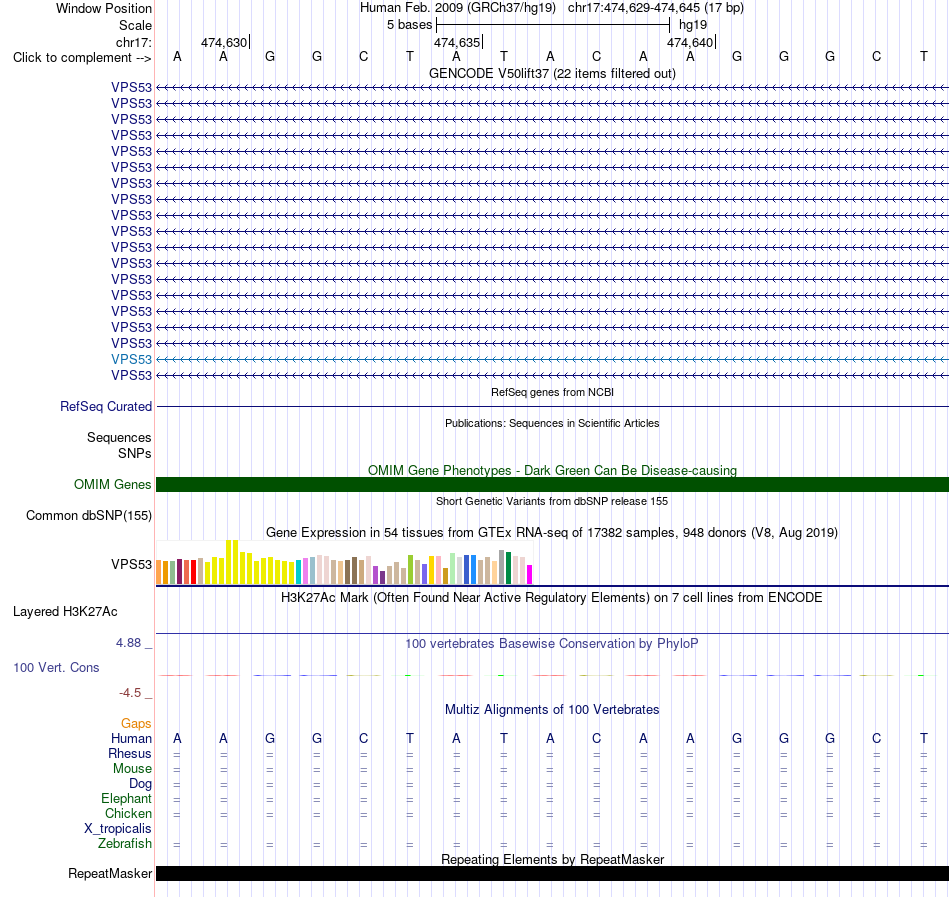
Task: Click the Zebrafish alignment row label
Action: tap(125, 844)
